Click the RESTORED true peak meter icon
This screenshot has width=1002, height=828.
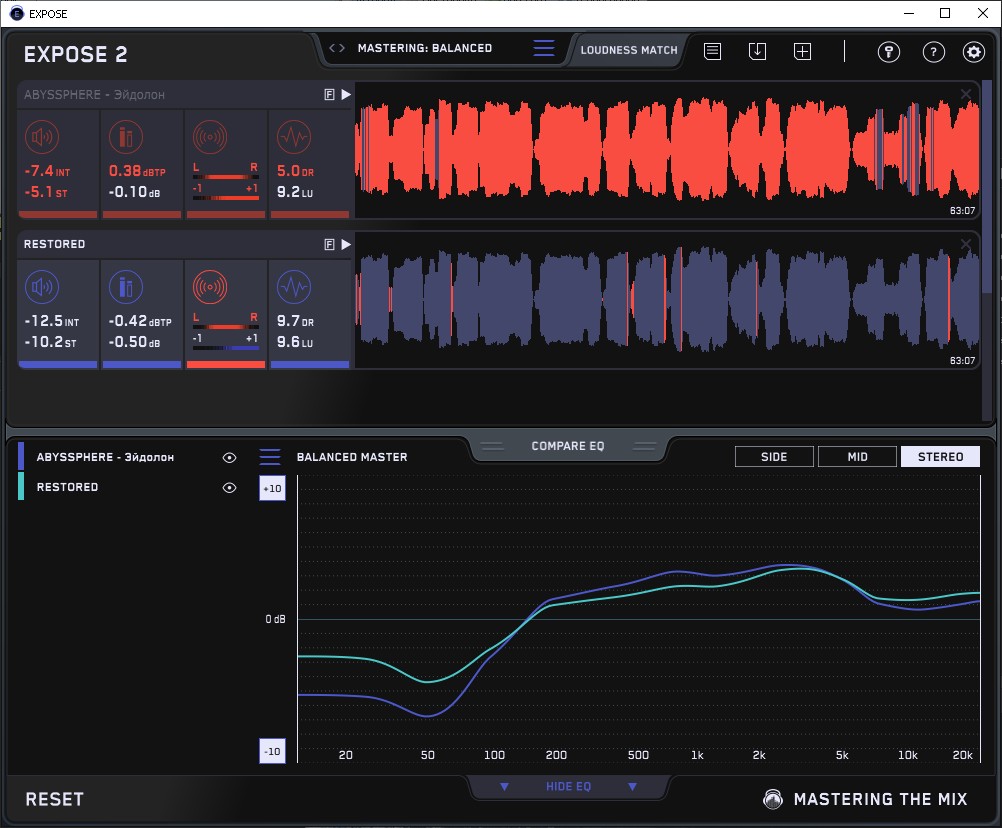click(126, 287)
